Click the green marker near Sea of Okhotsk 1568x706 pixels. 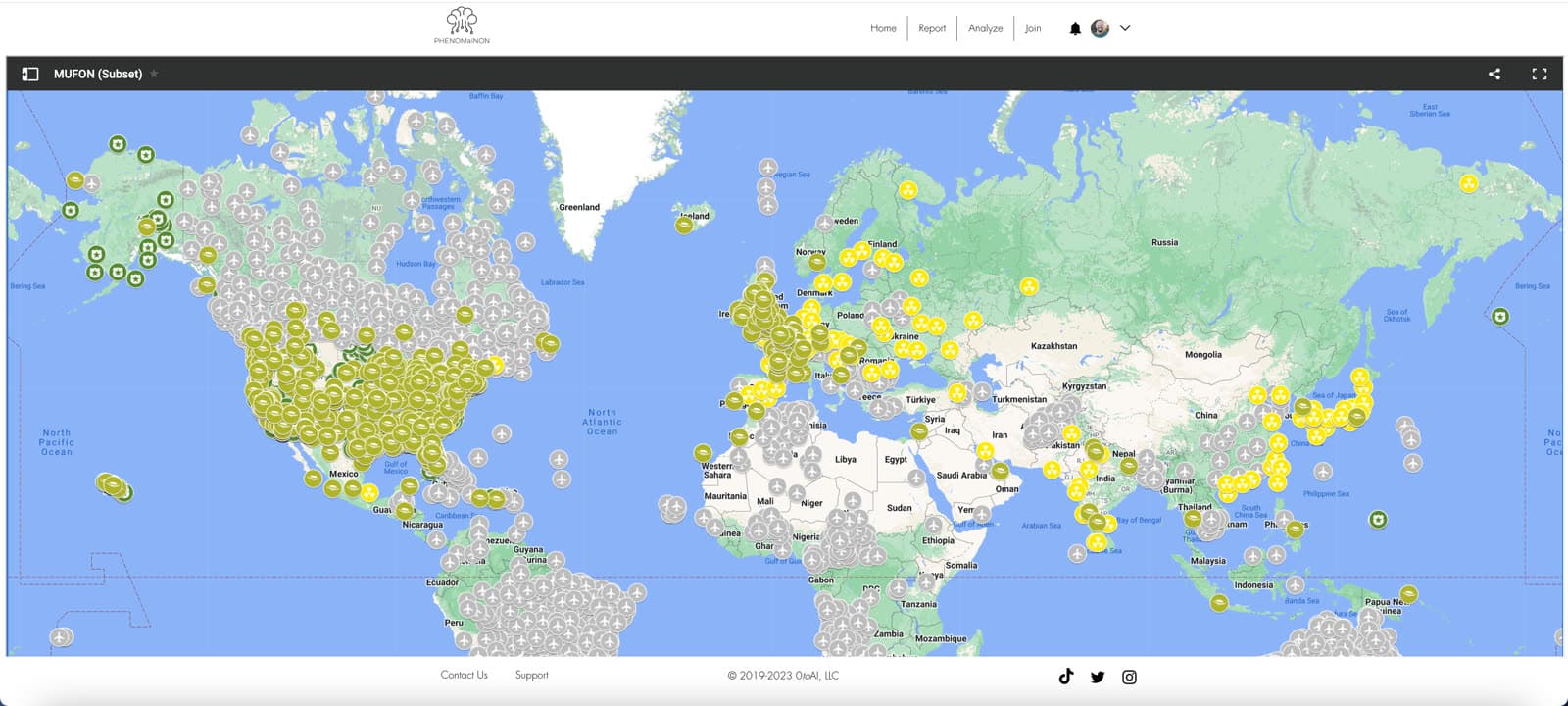coord(1500,316)
